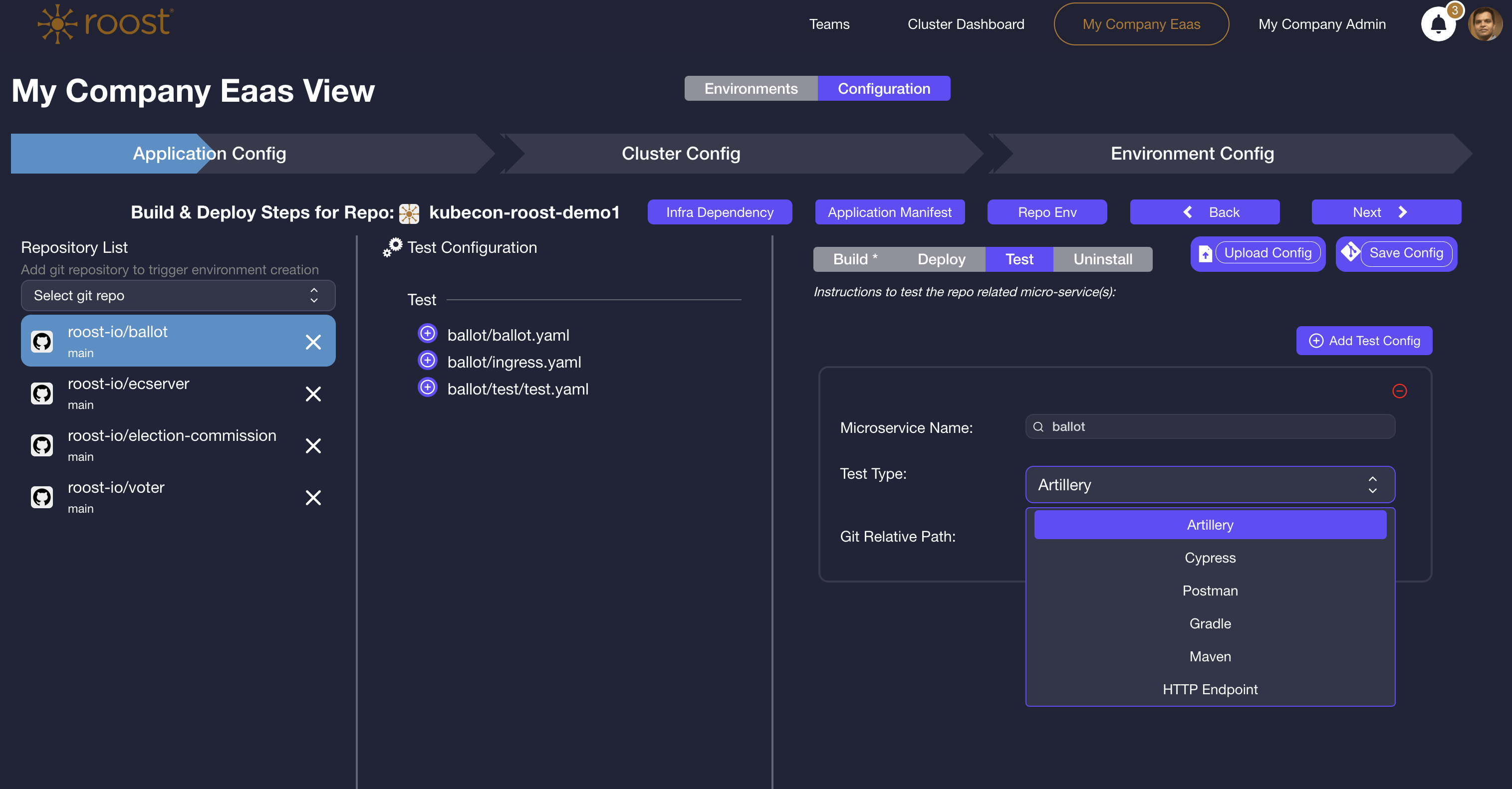Click the Test Configuration gears icon
1512x789 pixels.
pos(393,247)
